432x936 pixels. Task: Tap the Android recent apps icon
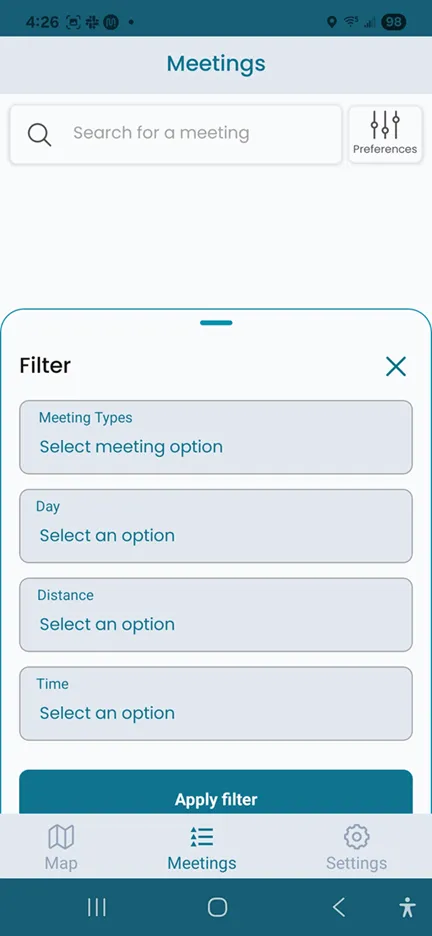pos(97,907)
